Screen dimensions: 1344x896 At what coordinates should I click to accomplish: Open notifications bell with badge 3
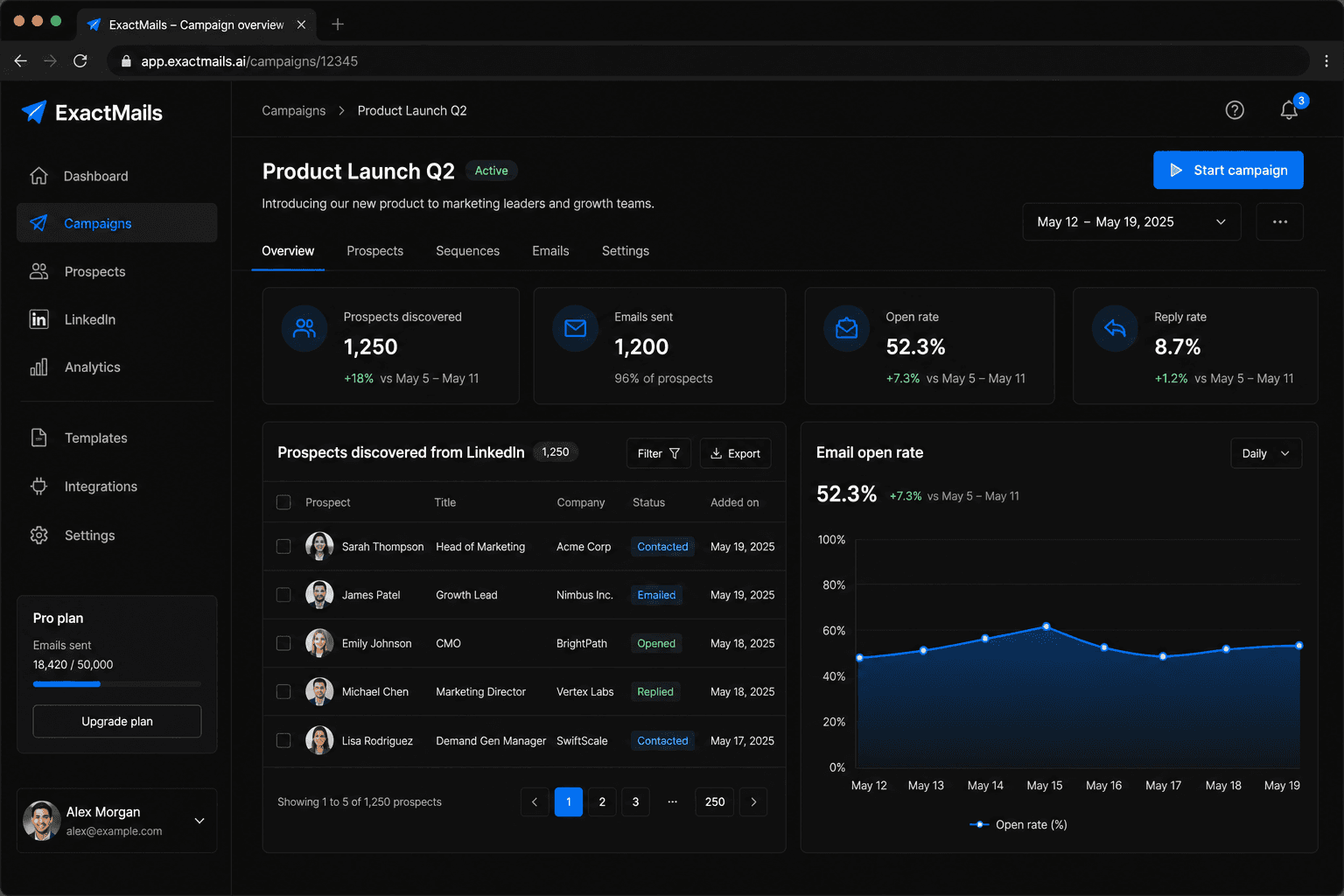point(1289,110)
